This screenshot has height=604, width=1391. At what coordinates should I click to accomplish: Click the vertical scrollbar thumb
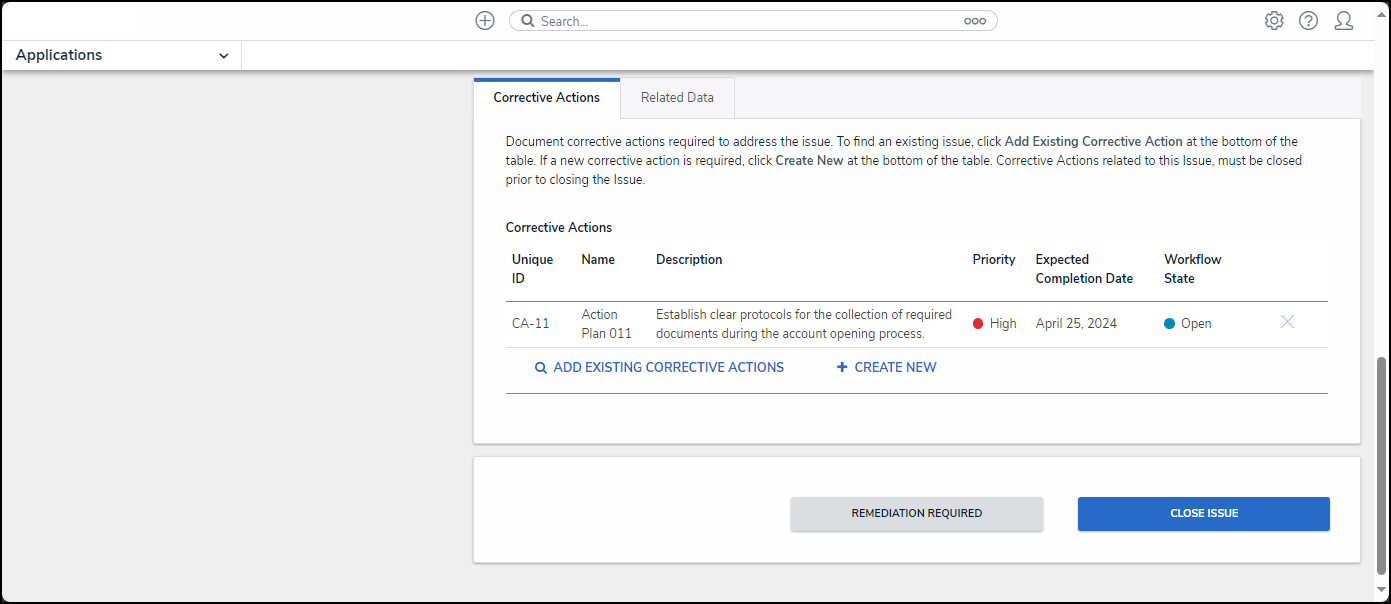(x=1381, y=465)
